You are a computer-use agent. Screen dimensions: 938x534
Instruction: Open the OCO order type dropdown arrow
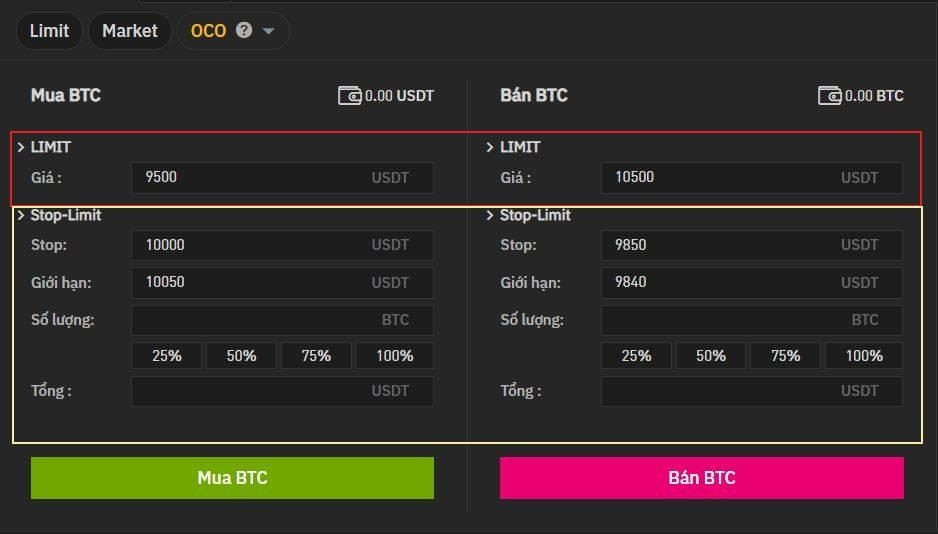pyautogui.click(x=269, y=31)
